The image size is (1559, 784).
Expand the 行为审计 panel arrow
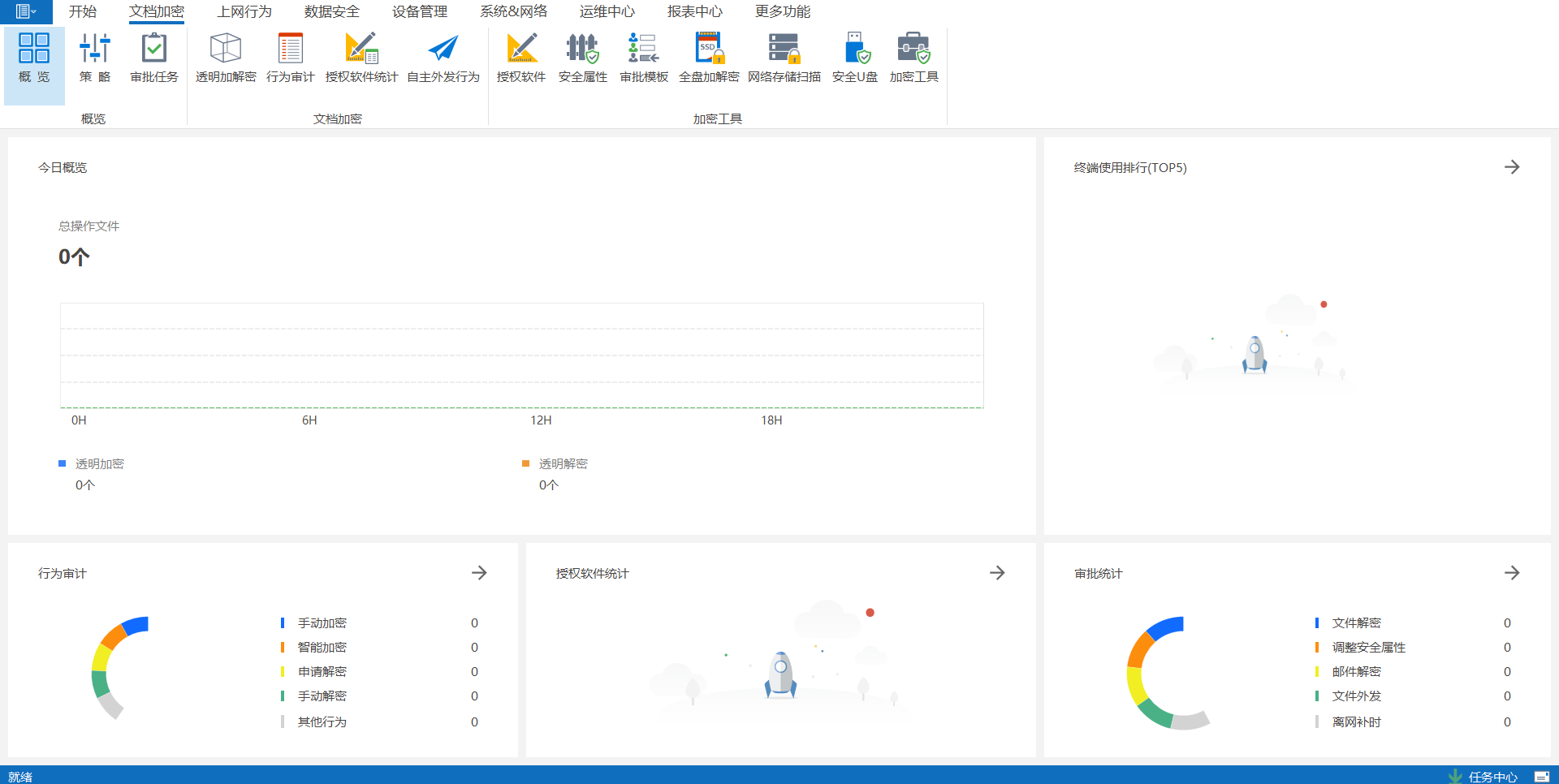(479, 573)
